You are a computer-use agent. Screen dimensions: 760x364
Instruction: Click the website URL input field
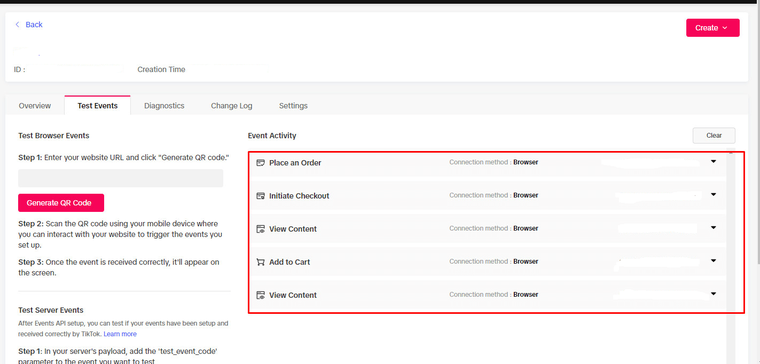coord(121,178)
